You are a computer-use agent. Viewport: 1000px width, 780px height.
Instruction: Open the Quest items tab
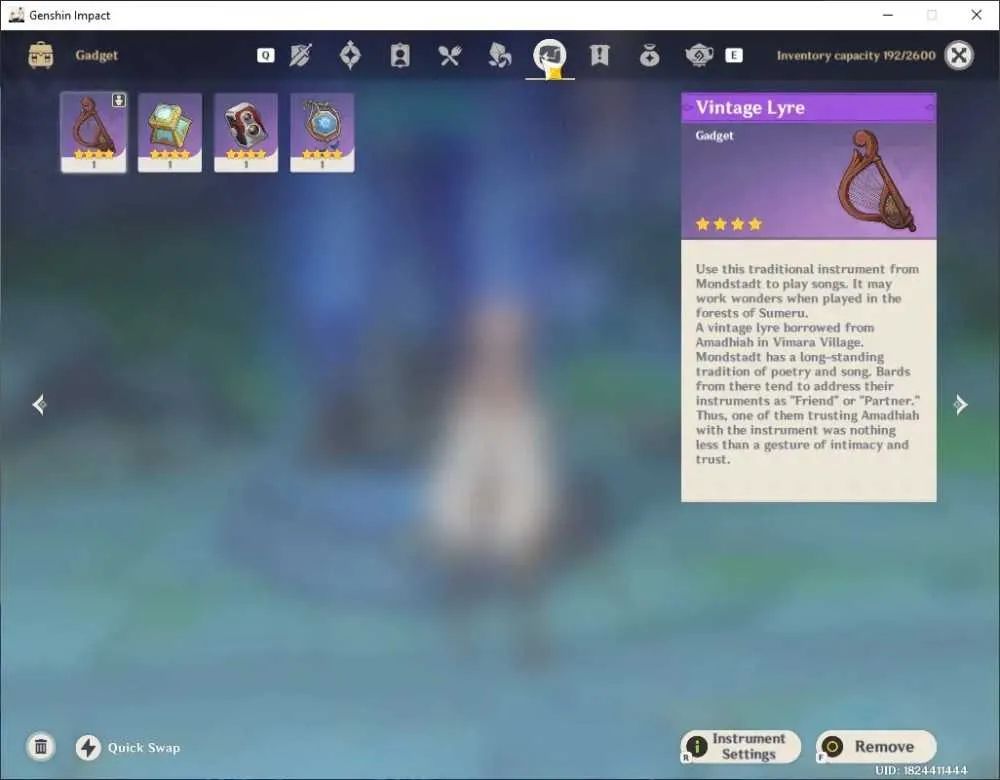point(599,55)
